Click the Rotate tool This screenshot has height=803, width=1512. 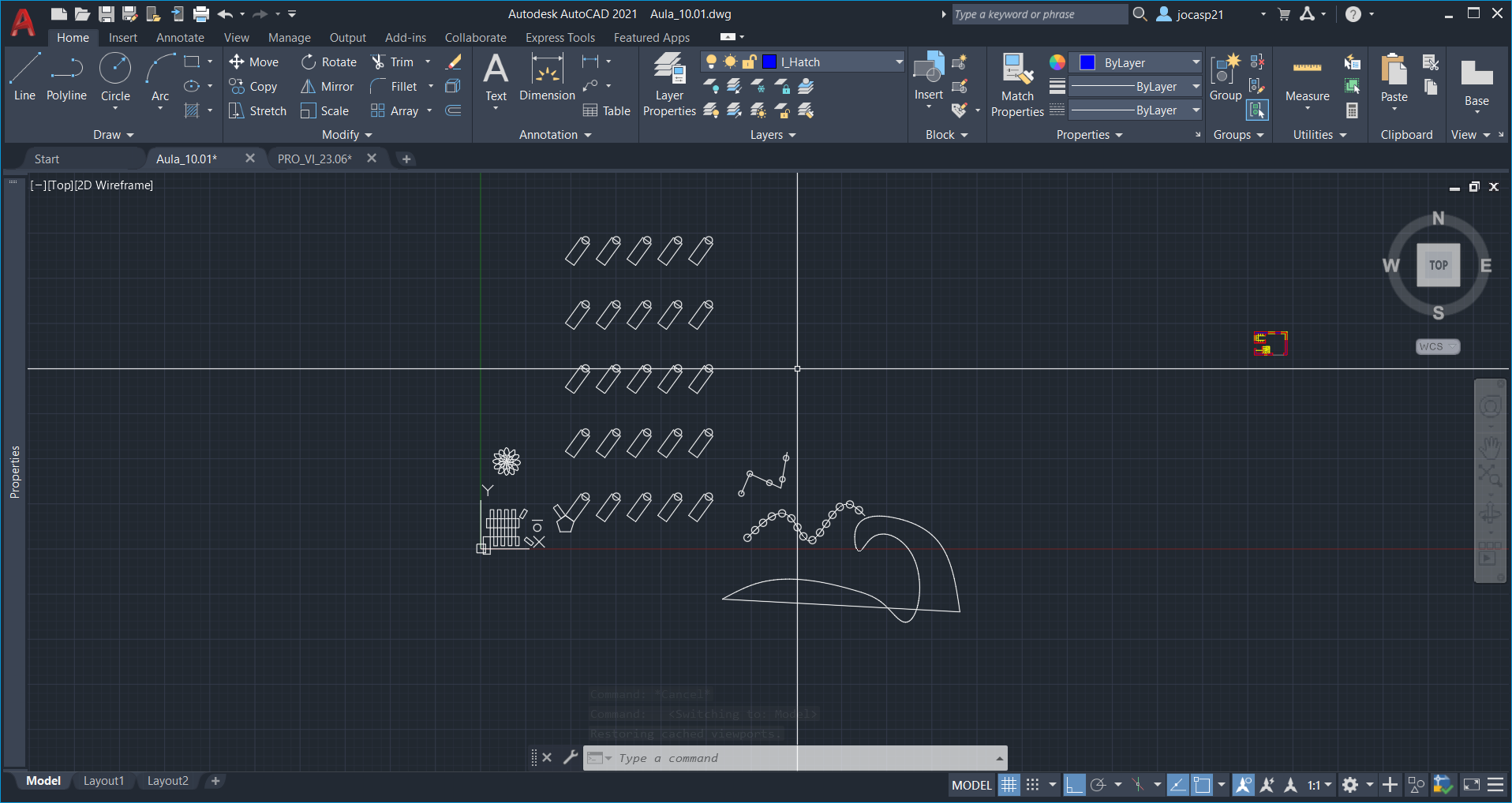328,62
